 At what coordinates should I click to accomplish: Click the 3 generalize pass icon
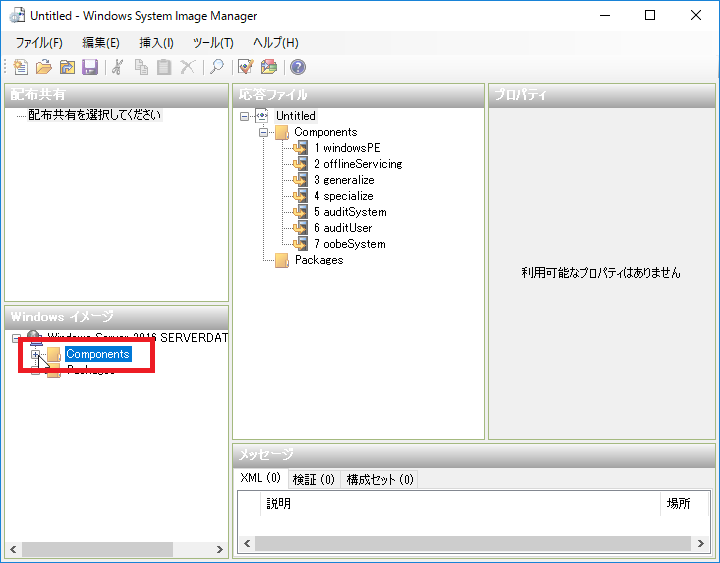[x=300, y=180]
